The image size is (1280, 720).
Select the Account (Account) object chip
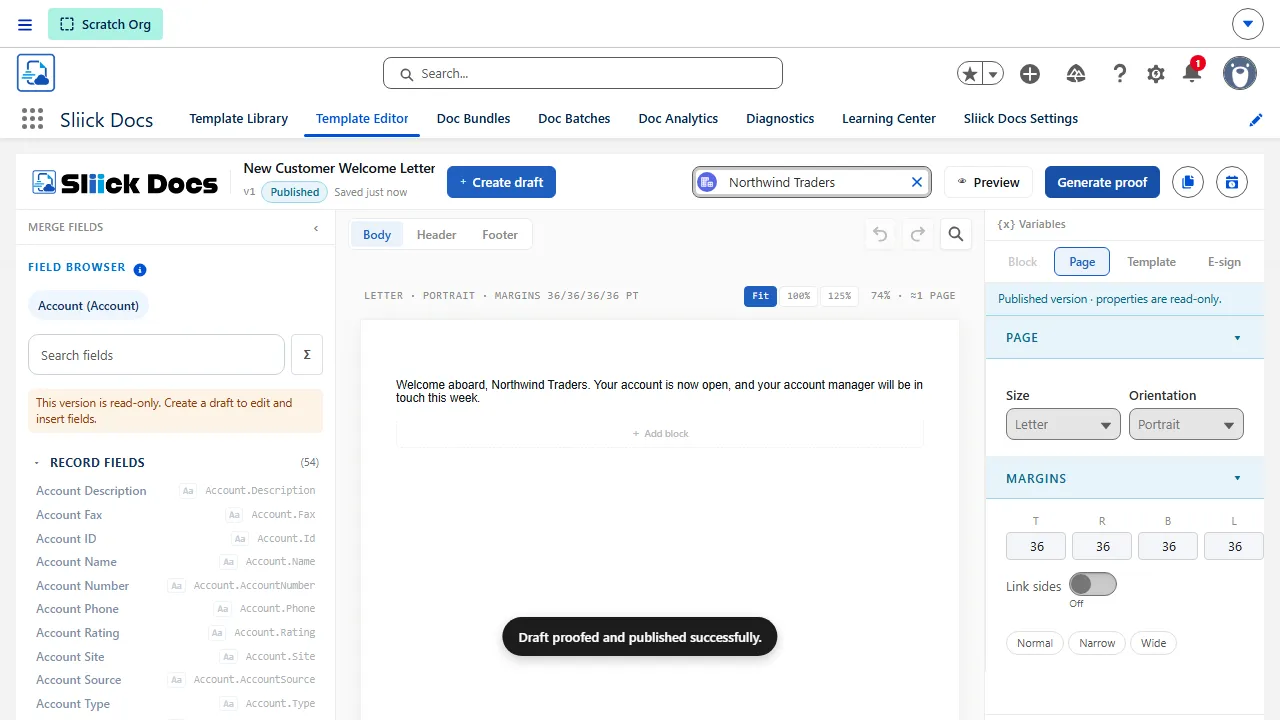click(88, 306)
